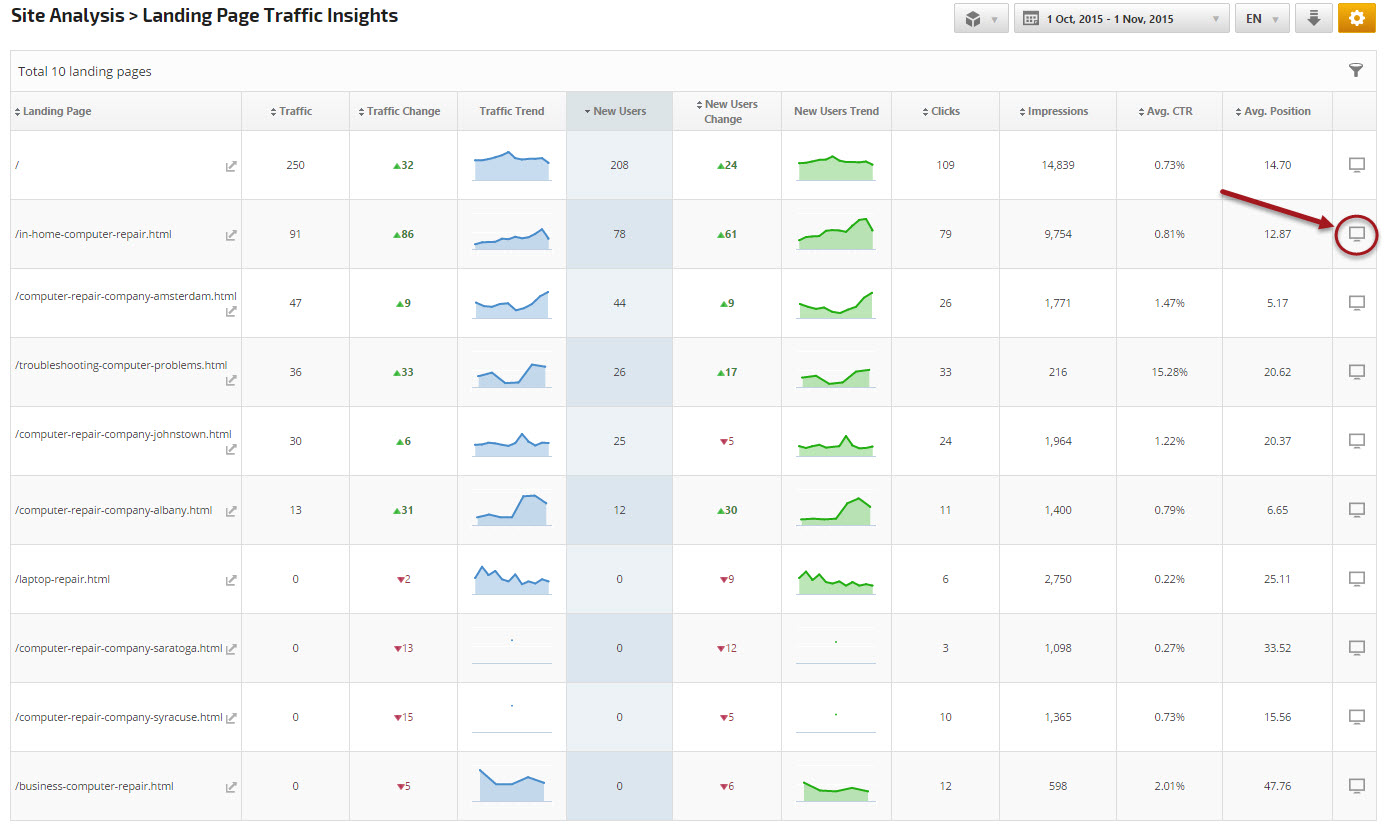The width and height of the screenshot is (1387, 828).
Task: Open the cube icon project dropdown
Action: click(x=981, y=18)
